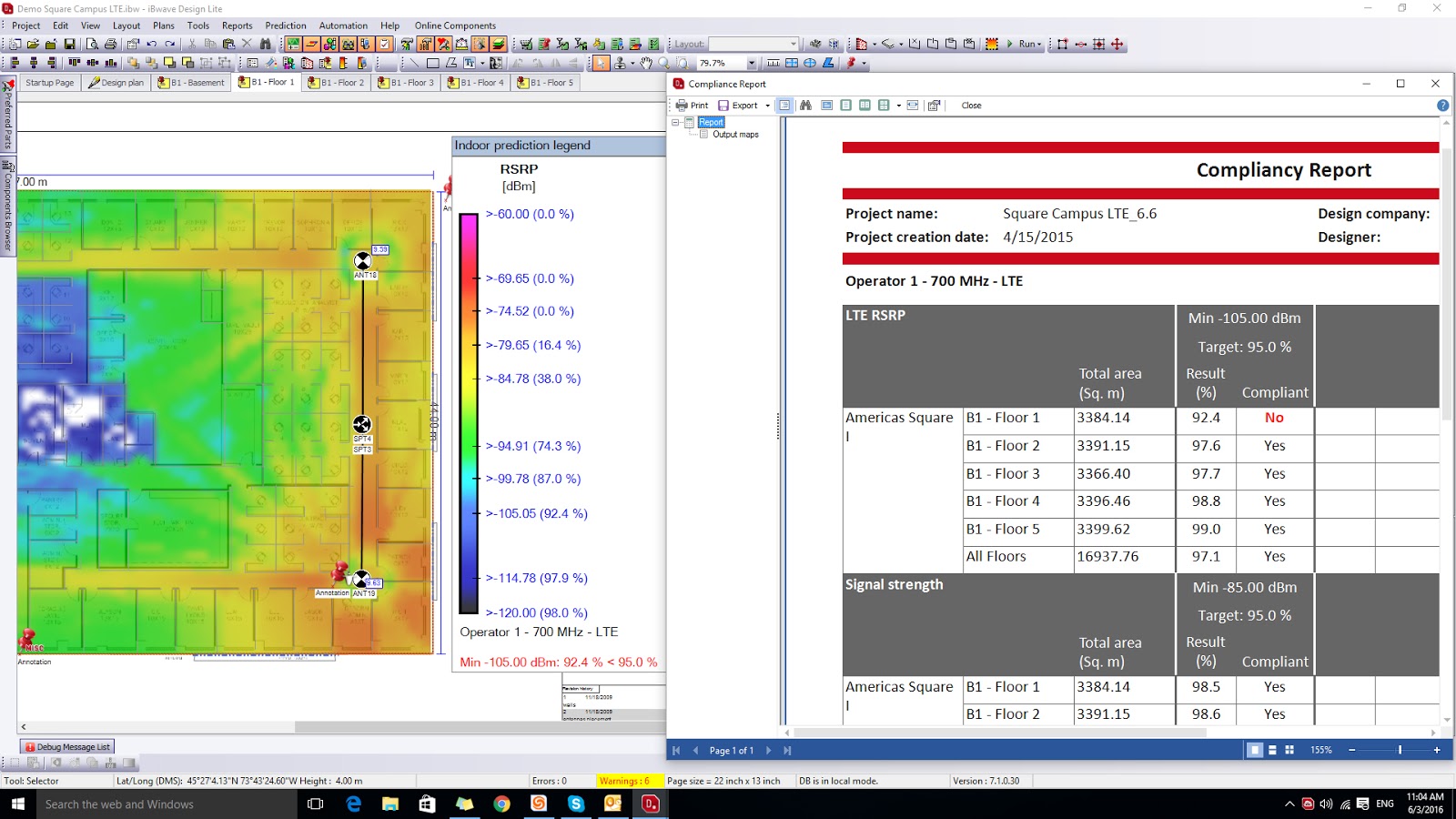
Task: Toggle the arrow selector tool
Action: click(601, 63)
